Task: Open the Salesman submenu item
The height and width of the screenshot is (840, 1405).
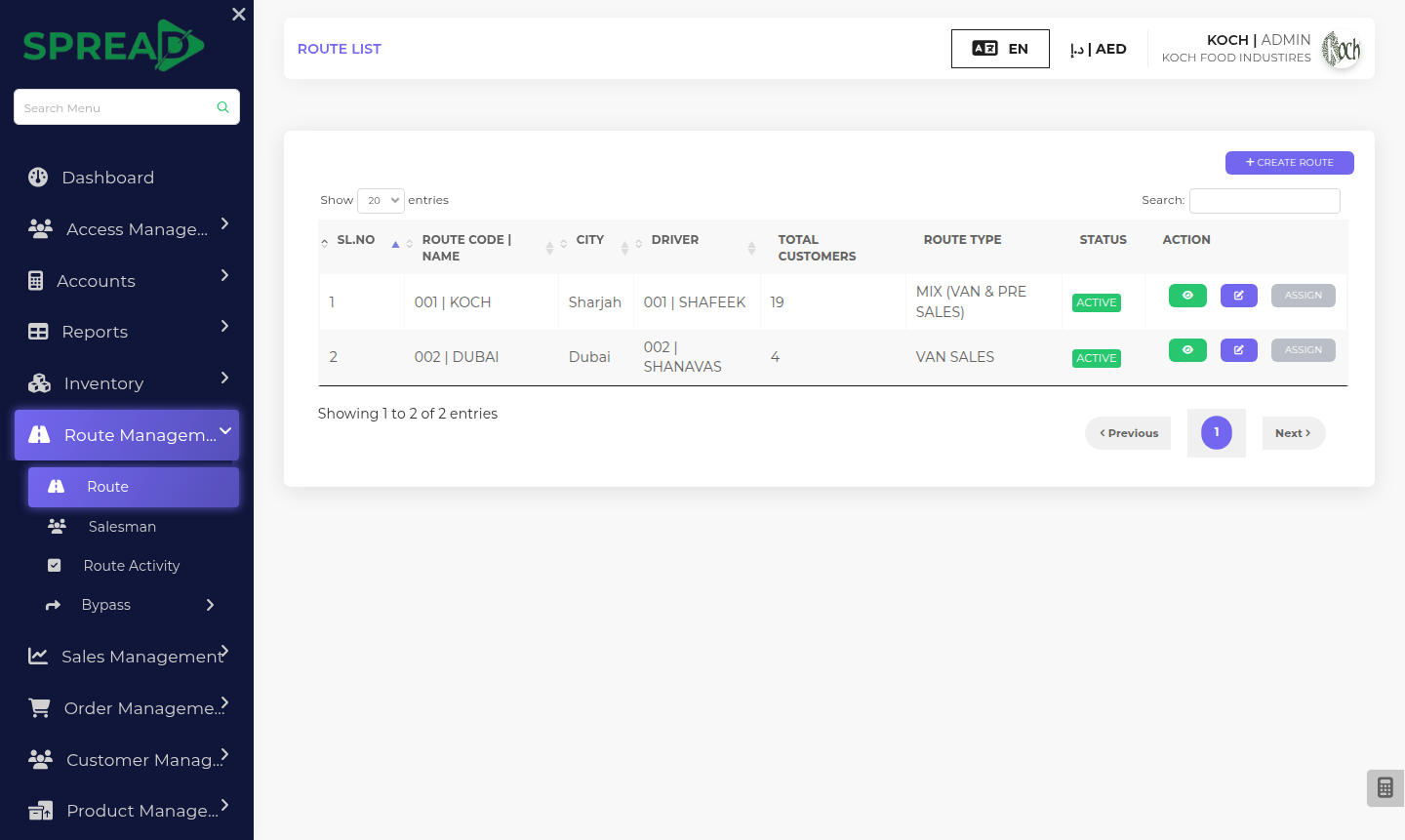Action: [134, 527]
